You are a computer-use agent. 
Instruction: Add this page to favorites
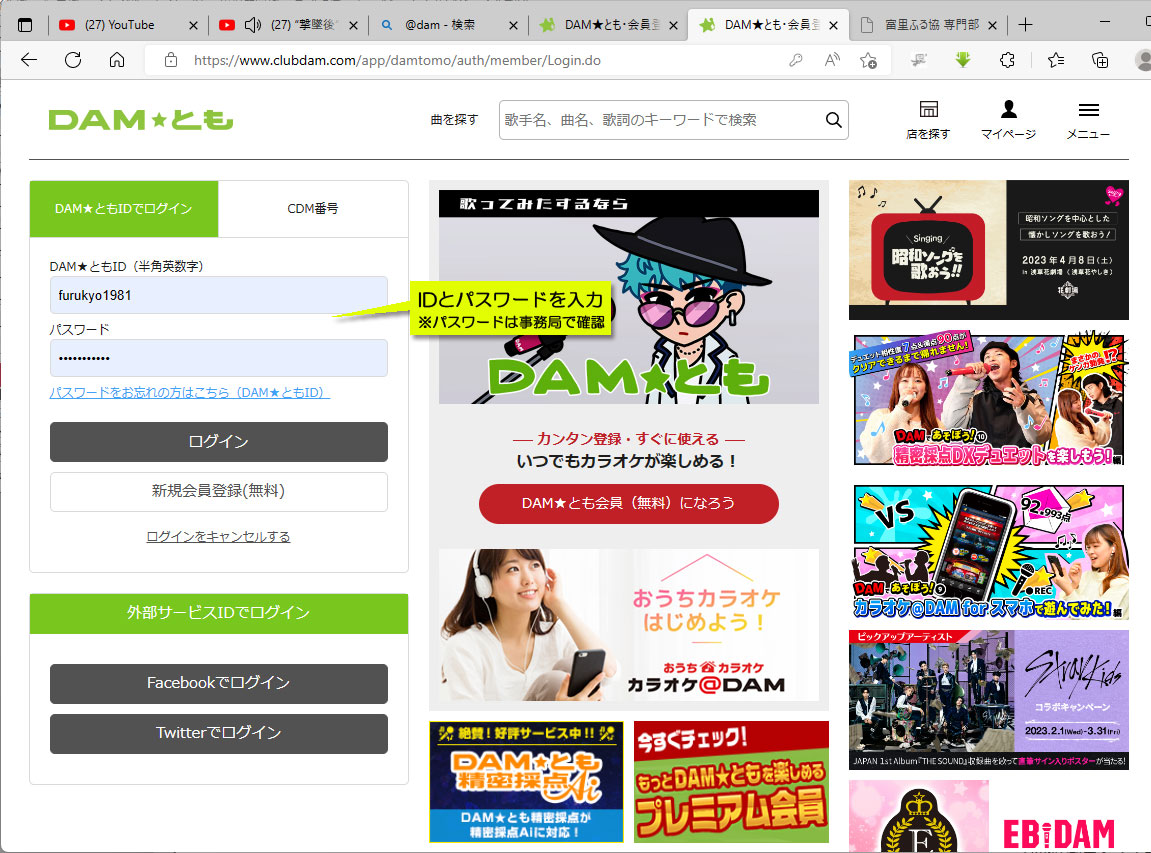[x=868, y=60]
